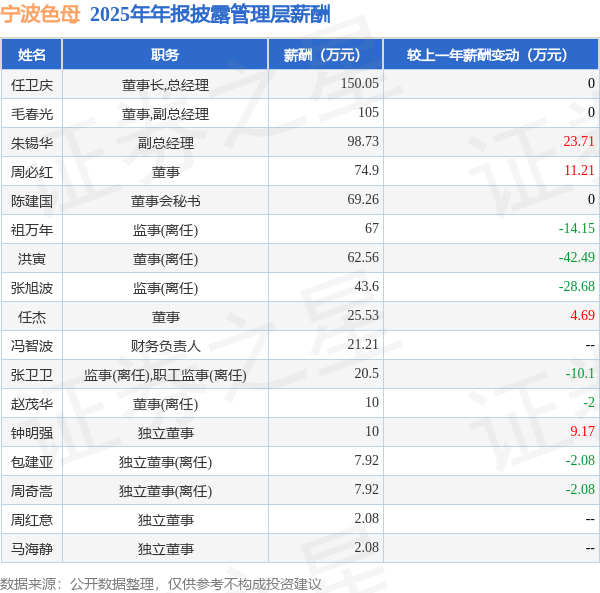
Task: Click the heading 2025年年报披露管理层薪酬
Action: (x=210, y=15)
